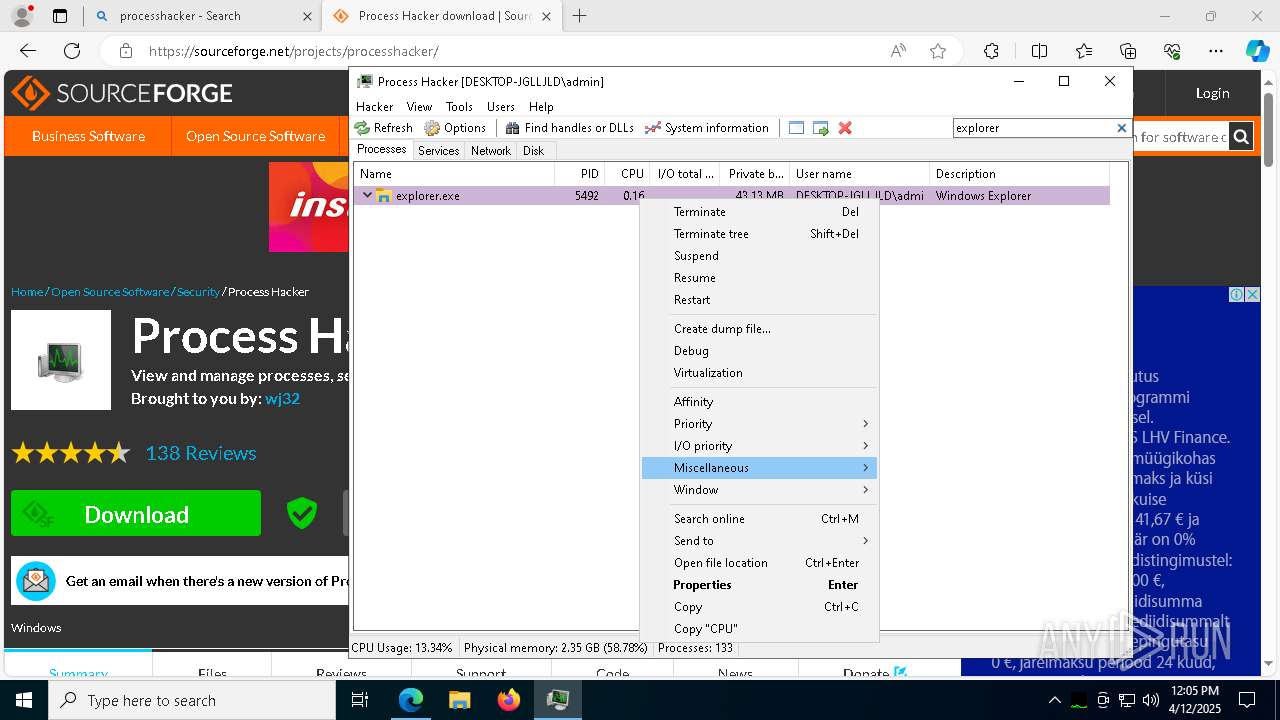
Task: Choose Terminate from context menu
Action: click(x=759, y=212)
